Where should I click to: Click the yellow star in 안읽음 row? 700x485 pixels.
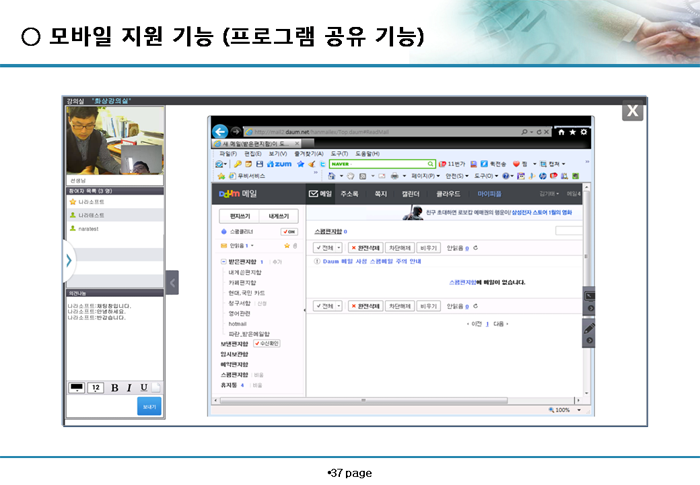click(287, 246)
